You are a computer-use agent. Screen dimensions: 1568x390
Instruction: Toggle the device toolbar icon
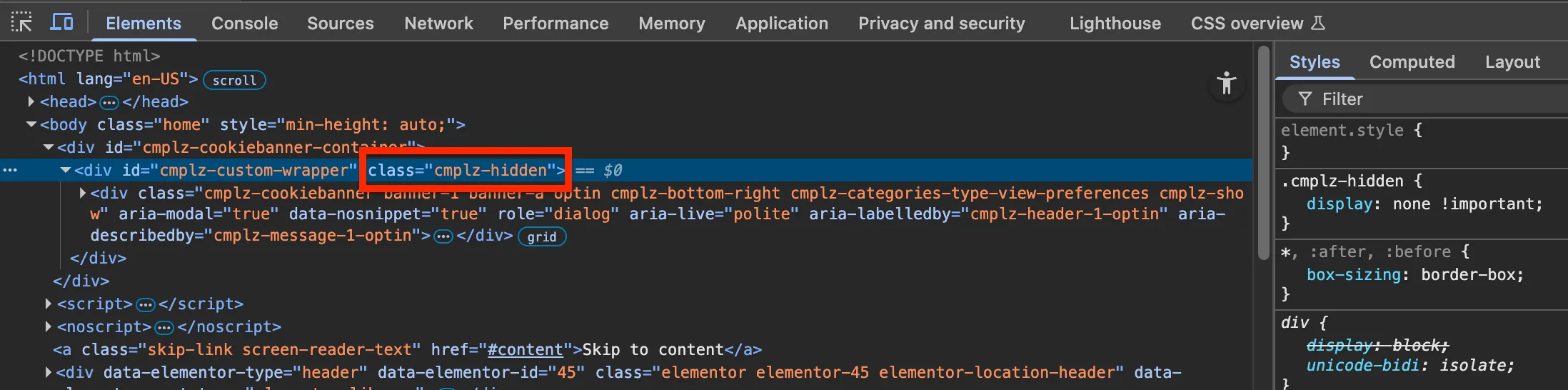pos(61,23)
